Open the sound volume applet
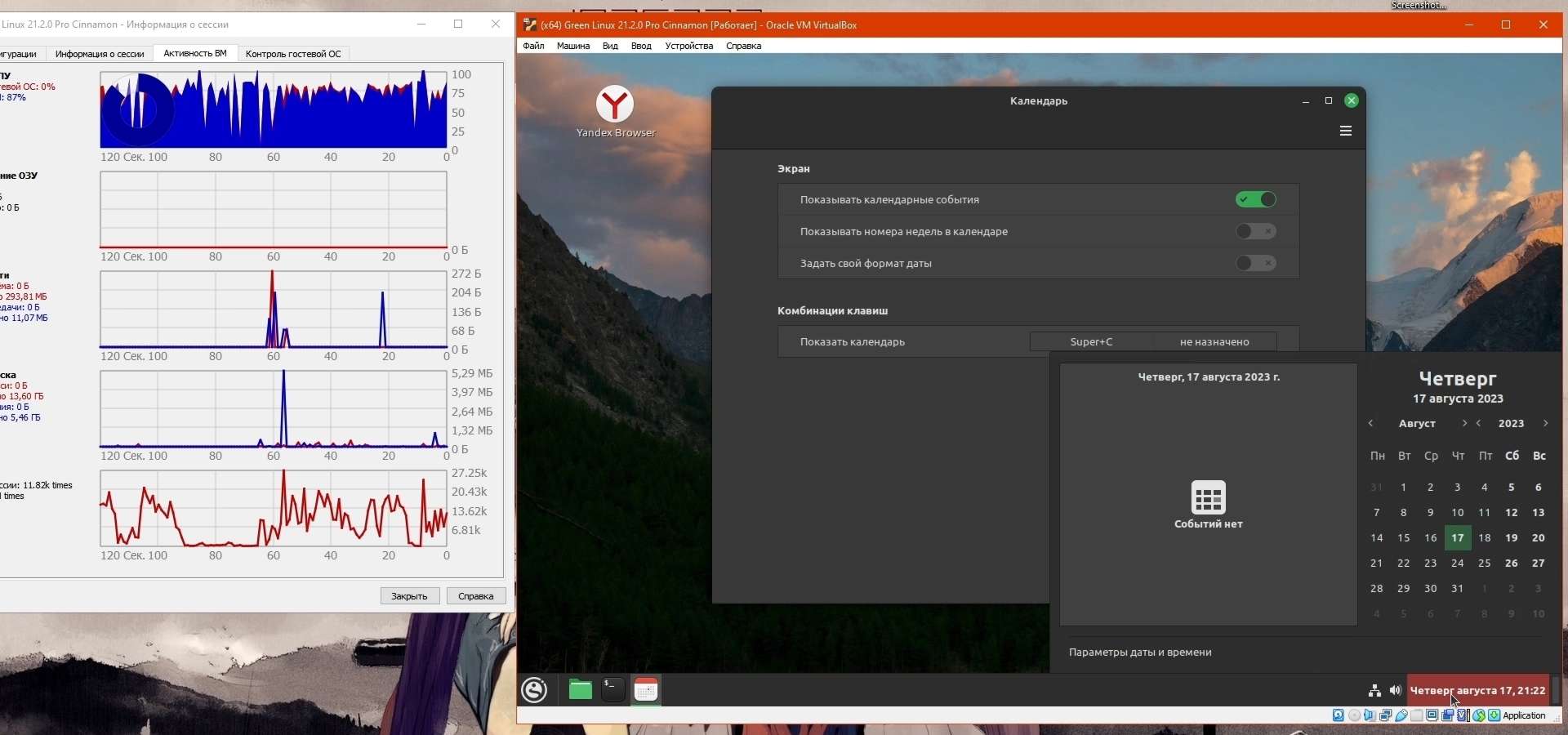The width and height of the screenshot is (1568, 735). coord(1395,691)
